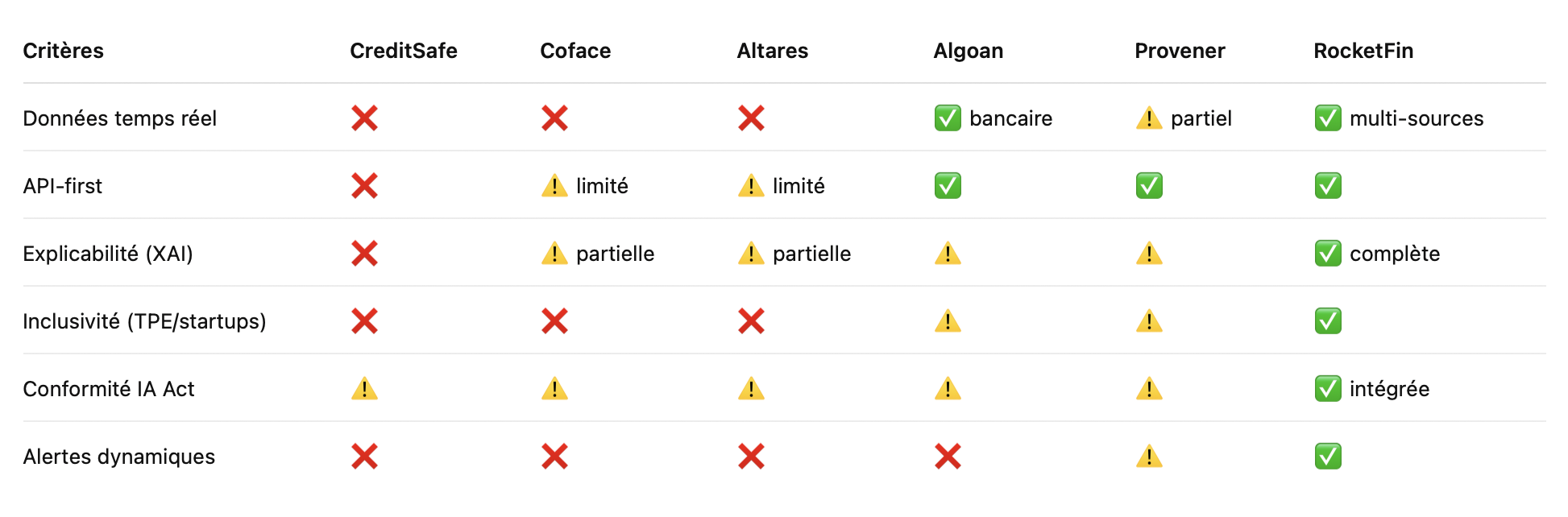Click the Coface column header
The width and height of the screenshot is (1568, 517).
575,51
